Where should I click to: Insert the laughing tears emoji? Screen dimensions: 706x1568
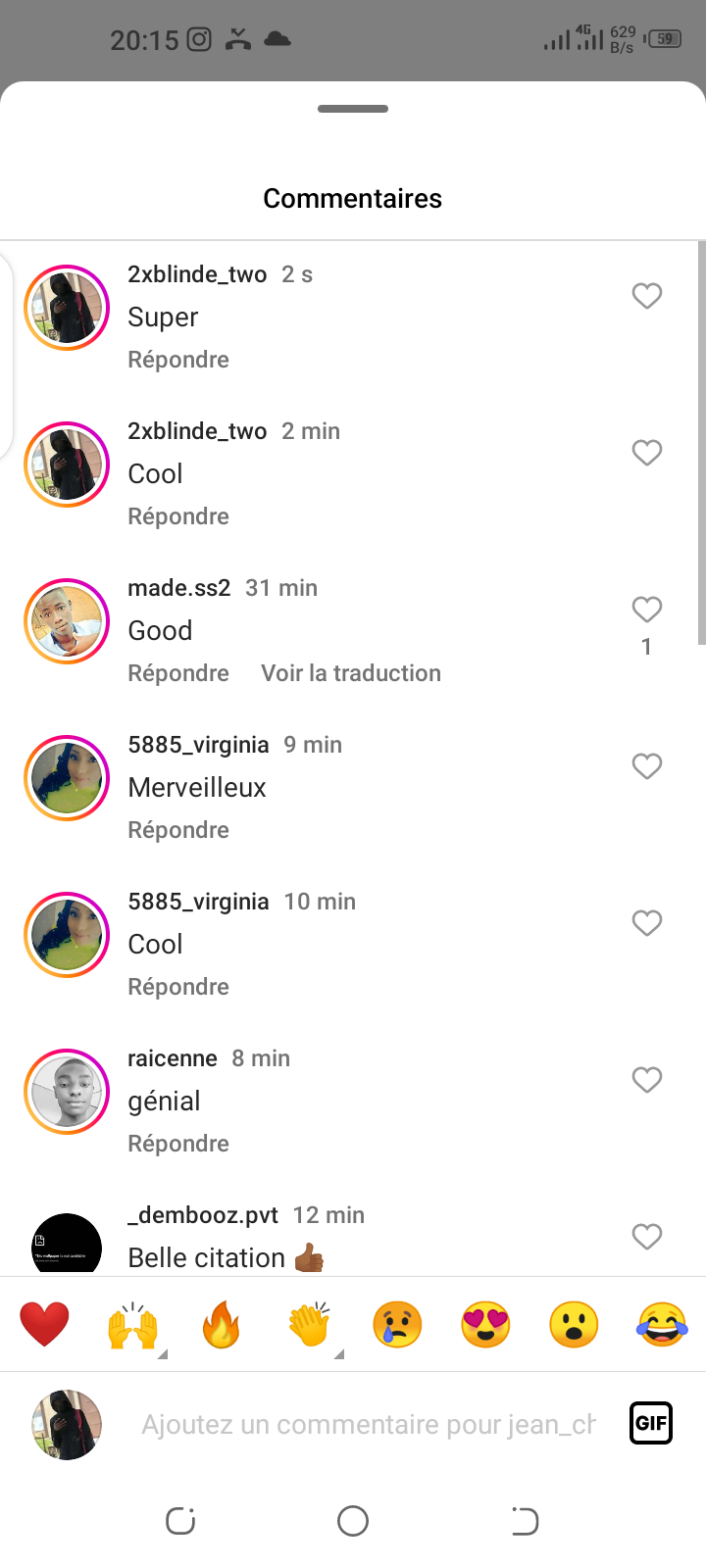pyautogui.click(x=662, y=1325)
